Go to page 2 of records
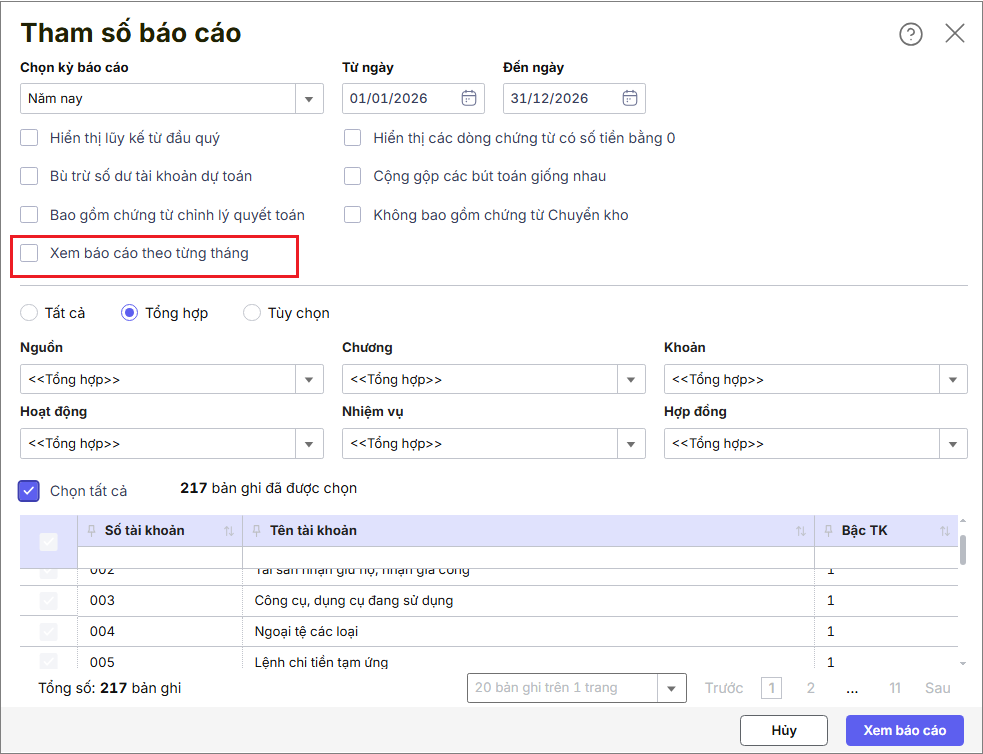 (x=811, y=688)
